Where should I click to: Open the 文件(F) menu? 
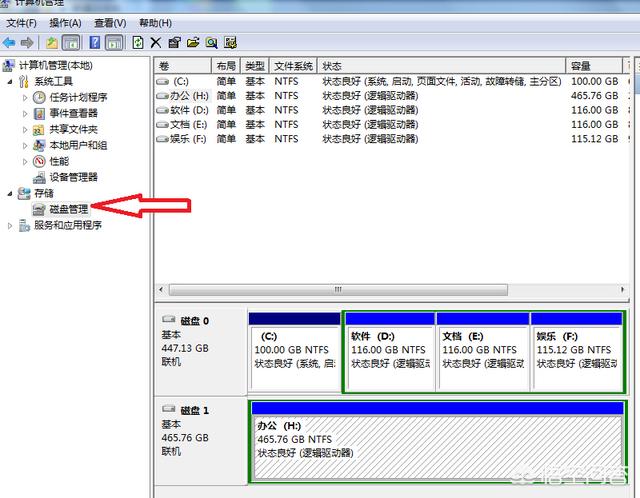point(22,22)
